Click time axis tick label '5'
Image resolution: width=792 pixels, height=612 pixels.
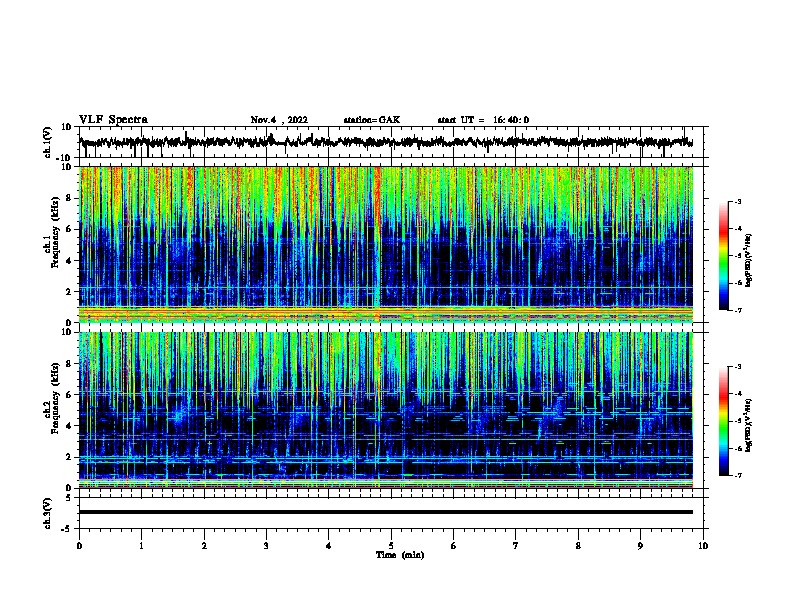pyautogui.click(x=391, y=546)
